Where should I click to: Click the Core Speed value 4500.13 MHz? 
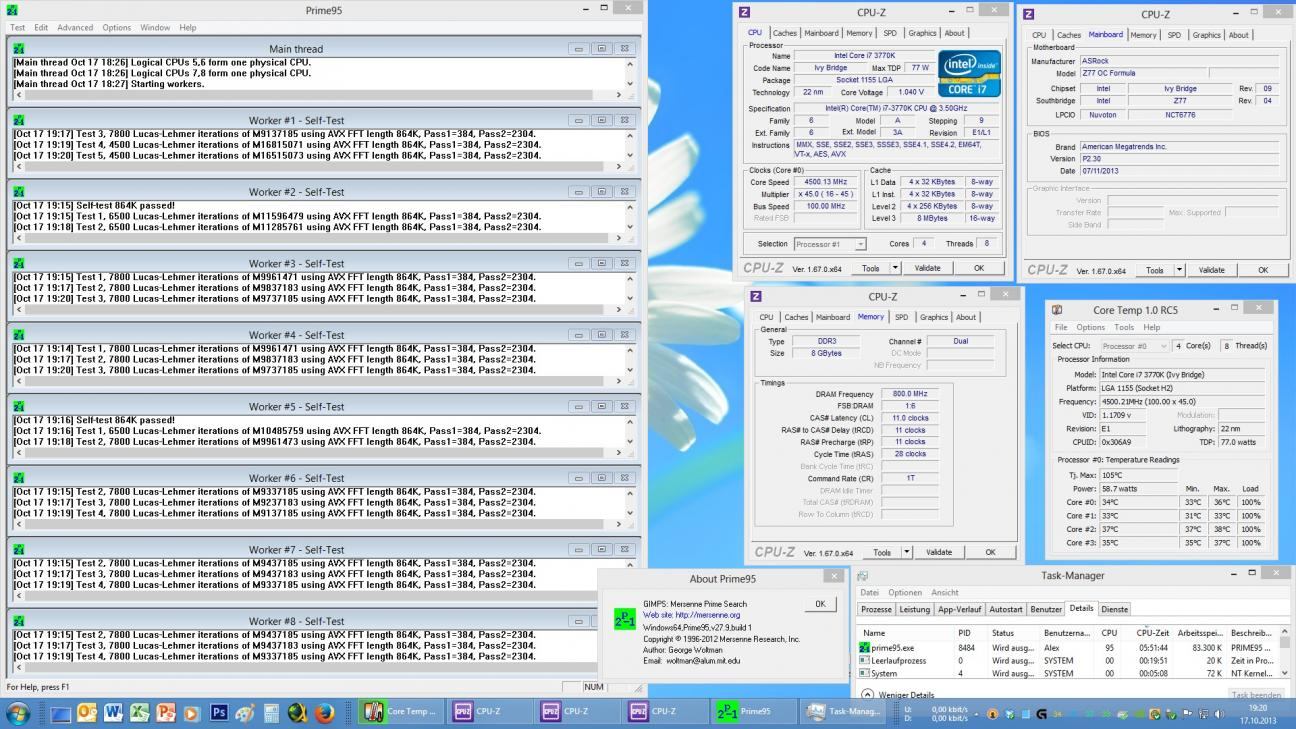824,182
